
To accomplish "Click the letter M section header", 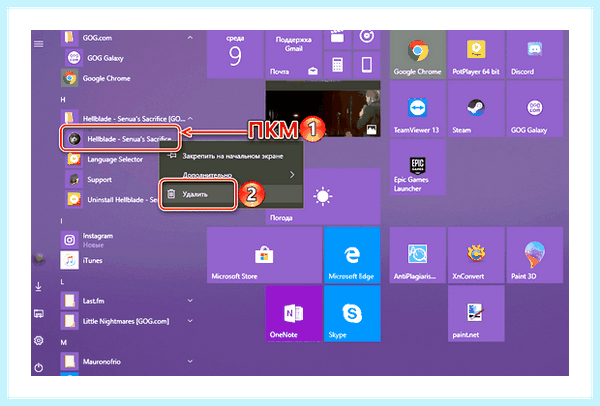I will [64, 342].
